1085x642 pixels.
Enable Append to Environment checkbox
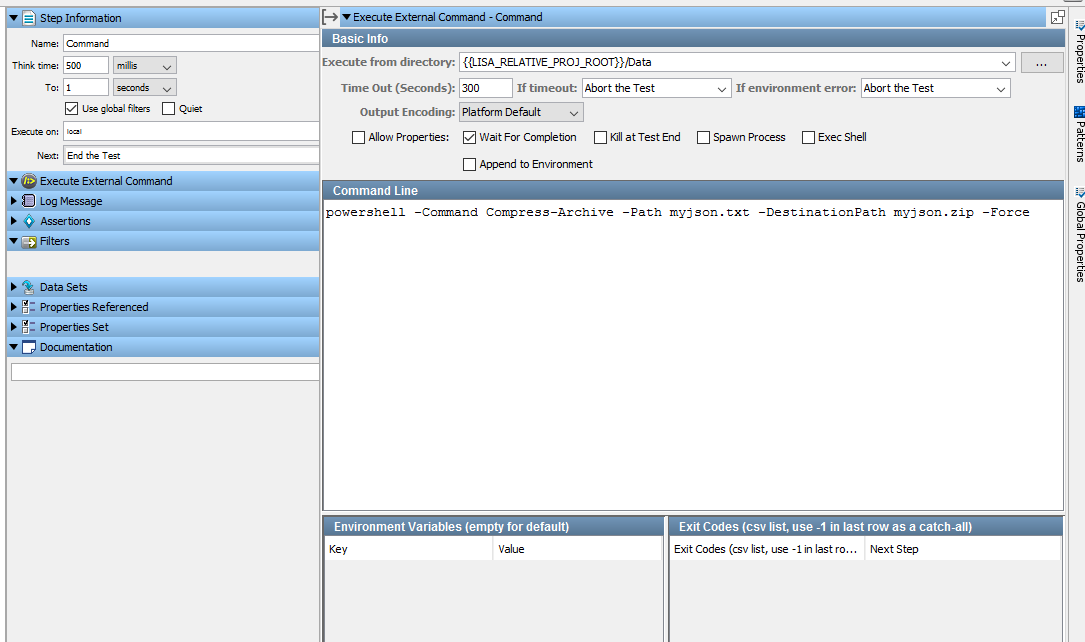click(469, 165)
